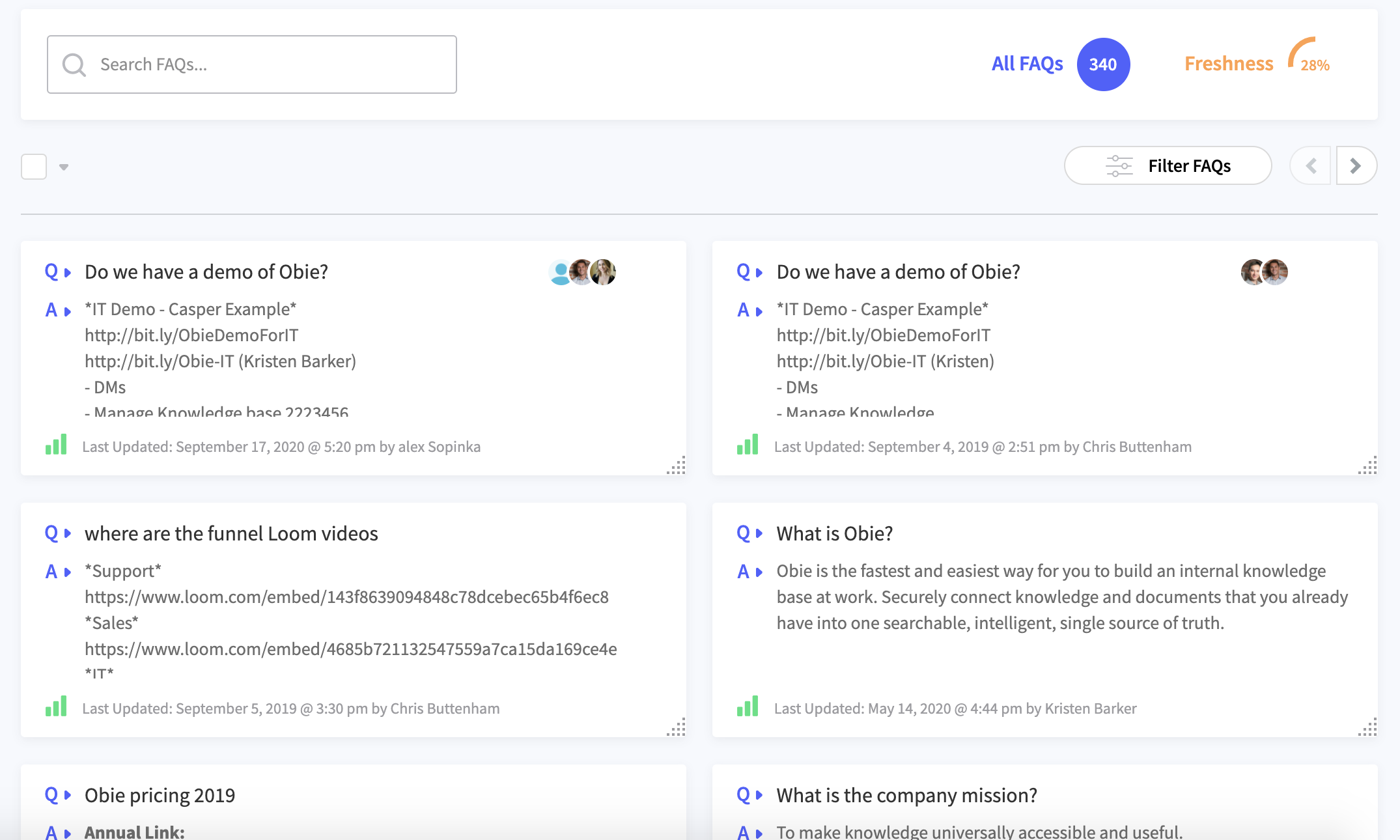1400x840 pixels.
Task: Expand question arrow for What is Obie?
Action: point(759,533)
